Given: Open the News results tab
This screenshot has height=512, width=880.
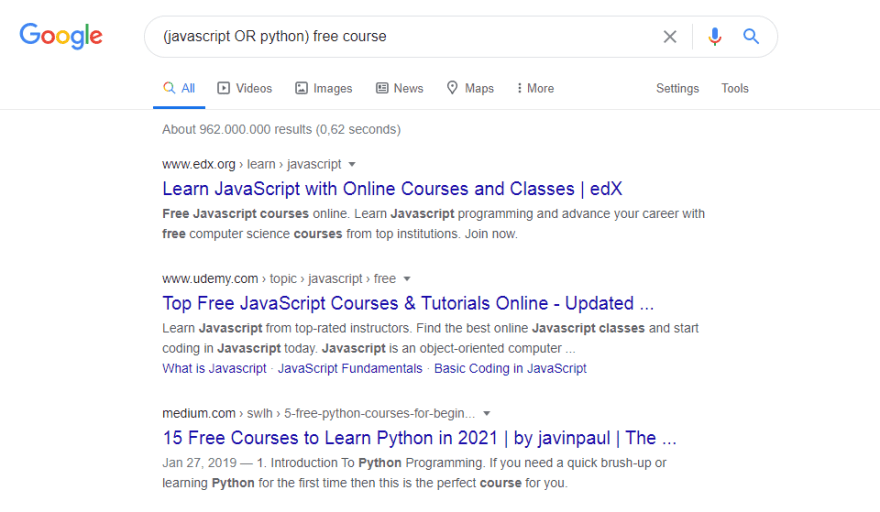Looking at the screenshot, I should (x=399, y=88).
